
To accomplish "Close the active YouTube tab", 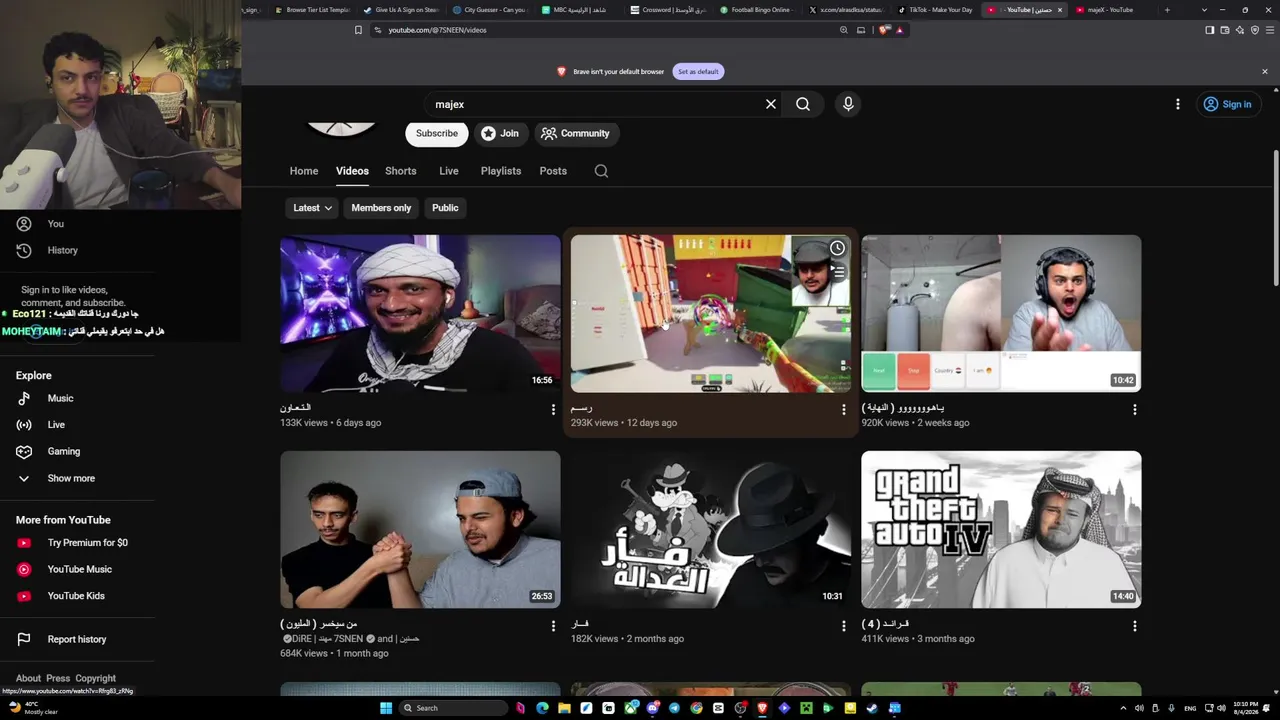I will coord(1060,10).
